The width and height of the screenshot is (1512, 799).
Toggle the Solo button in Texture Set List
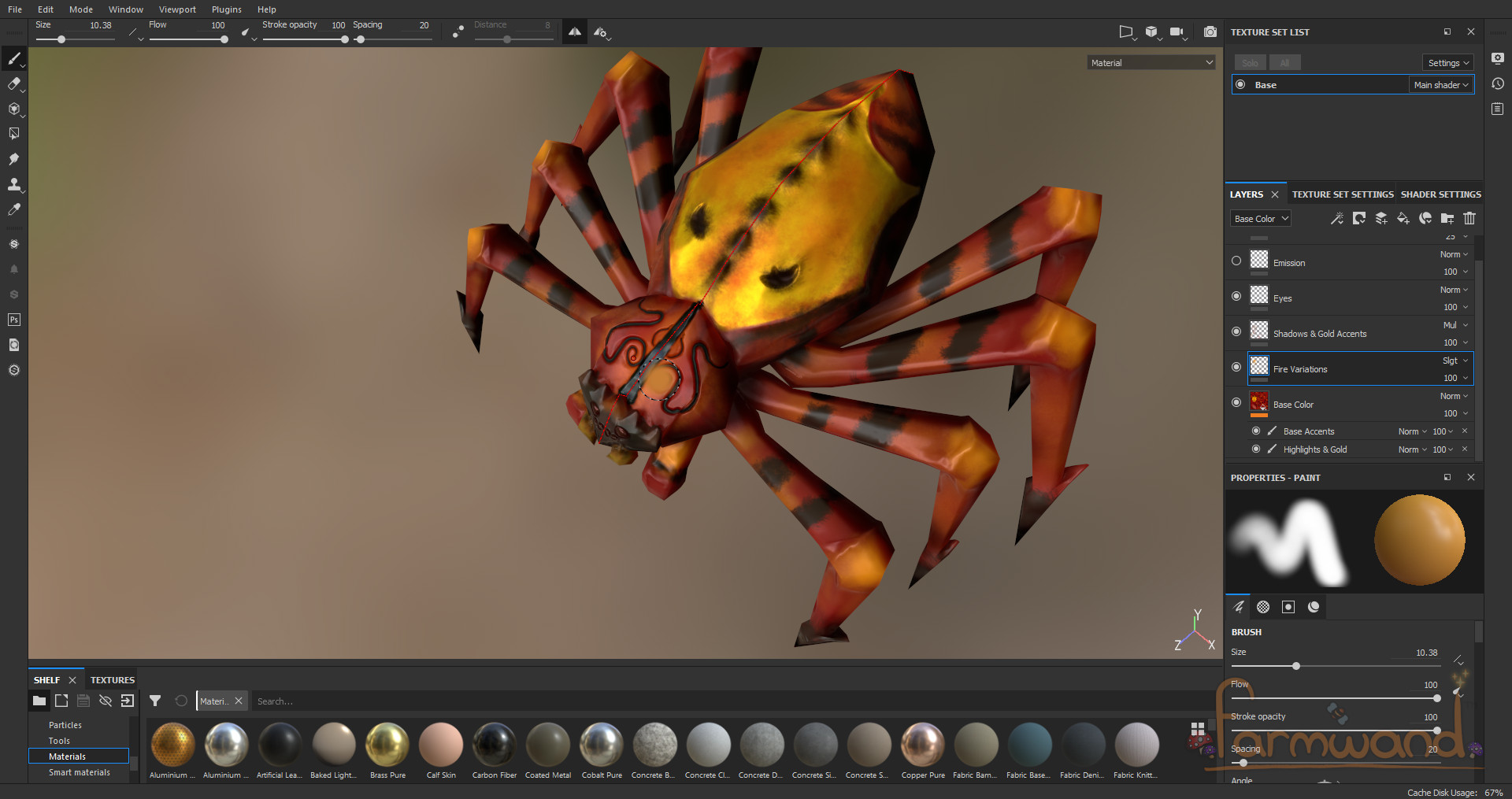pyautogui.click(x=1250, y=62)
